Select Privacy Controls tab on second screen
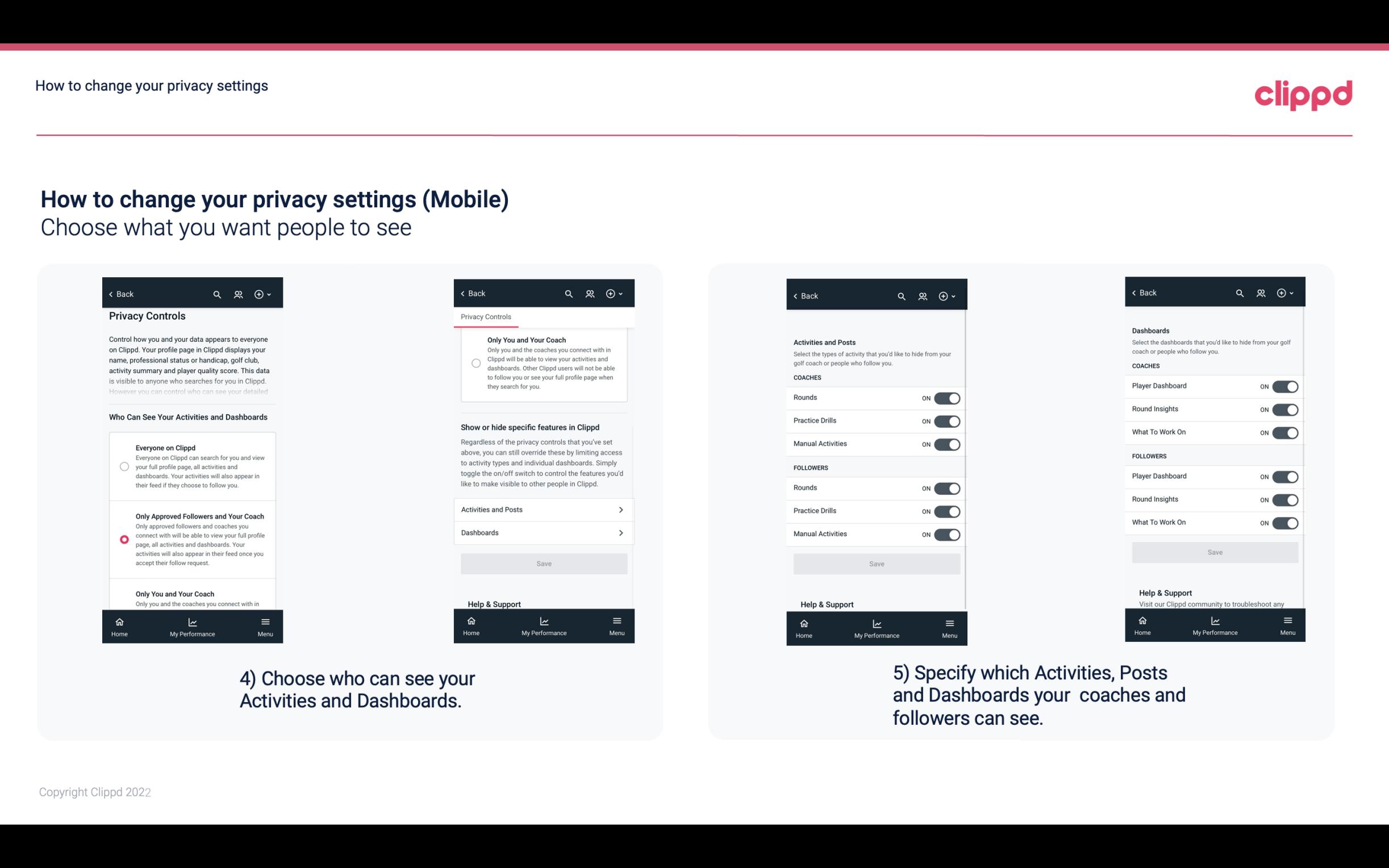Screen dimensions: 1389x868 (x=485, y=317)
